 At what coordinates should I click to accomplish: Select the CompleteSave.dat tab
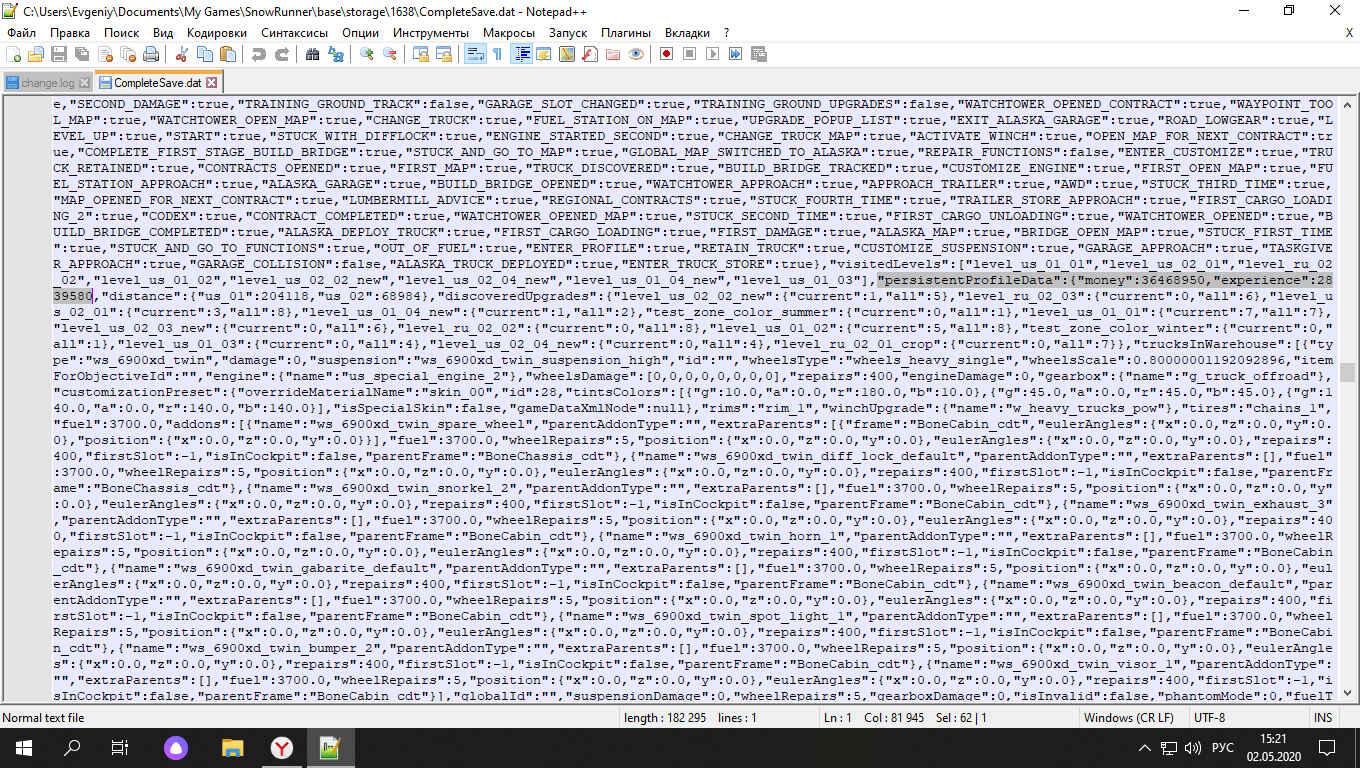tap(157, 82)
